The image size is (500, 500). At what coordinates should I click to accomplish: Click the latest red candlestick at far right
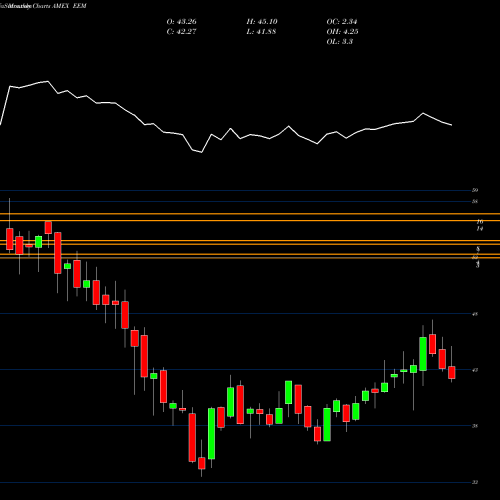point(452,372)
